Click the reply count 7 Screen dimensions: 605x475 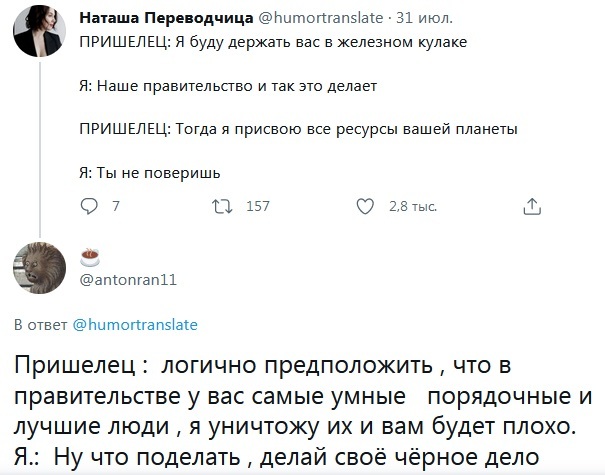[117, 207]
